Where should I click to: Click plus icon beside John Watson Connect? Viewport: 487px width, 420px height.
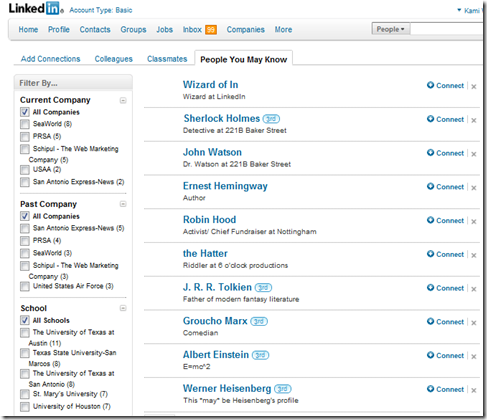click(x=430, y=153)
